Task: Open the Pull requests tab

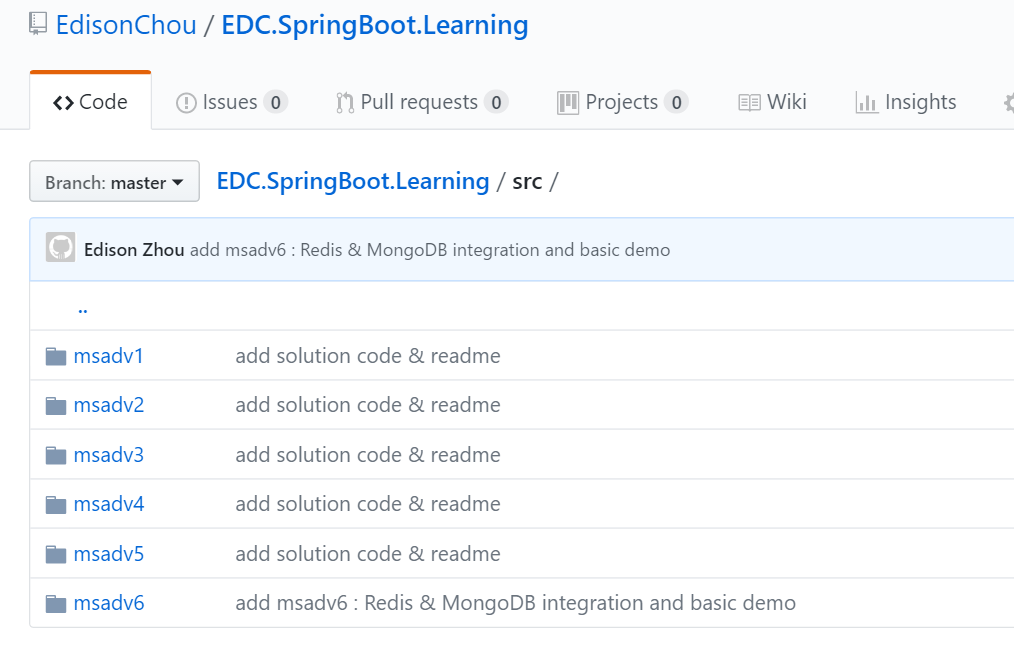Action: coord(422,102)
